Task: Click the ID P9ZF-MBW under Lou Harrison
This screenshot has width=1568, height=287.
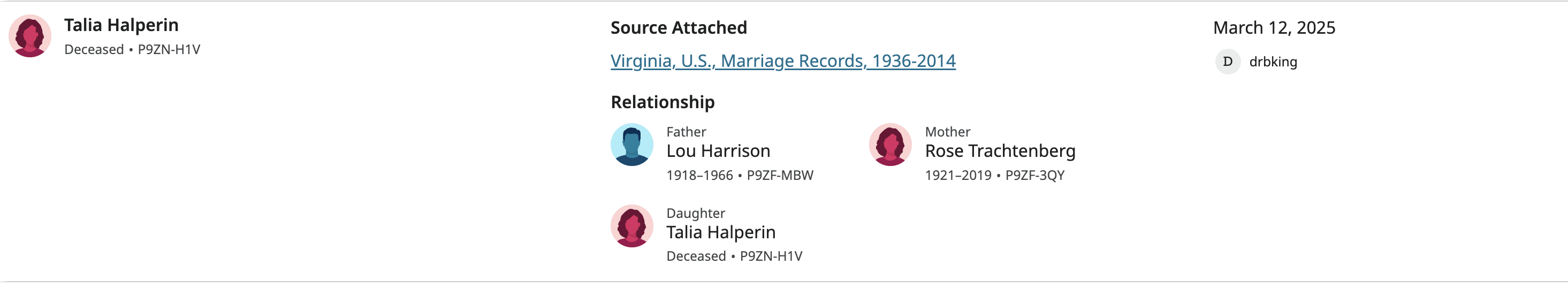Action: pyautogui.click(x=780, y=176)
